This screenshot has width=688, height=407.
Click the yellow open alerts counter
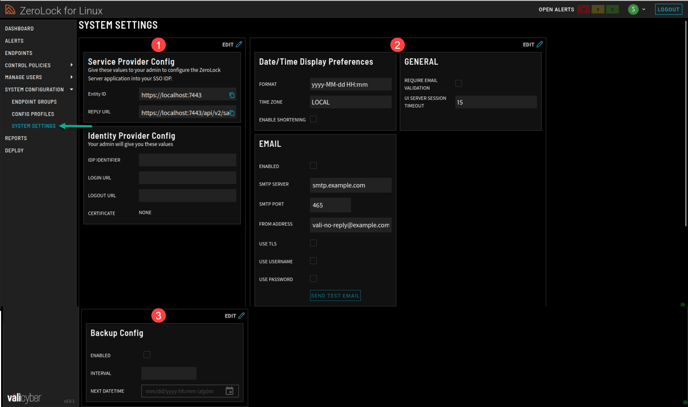598,9
